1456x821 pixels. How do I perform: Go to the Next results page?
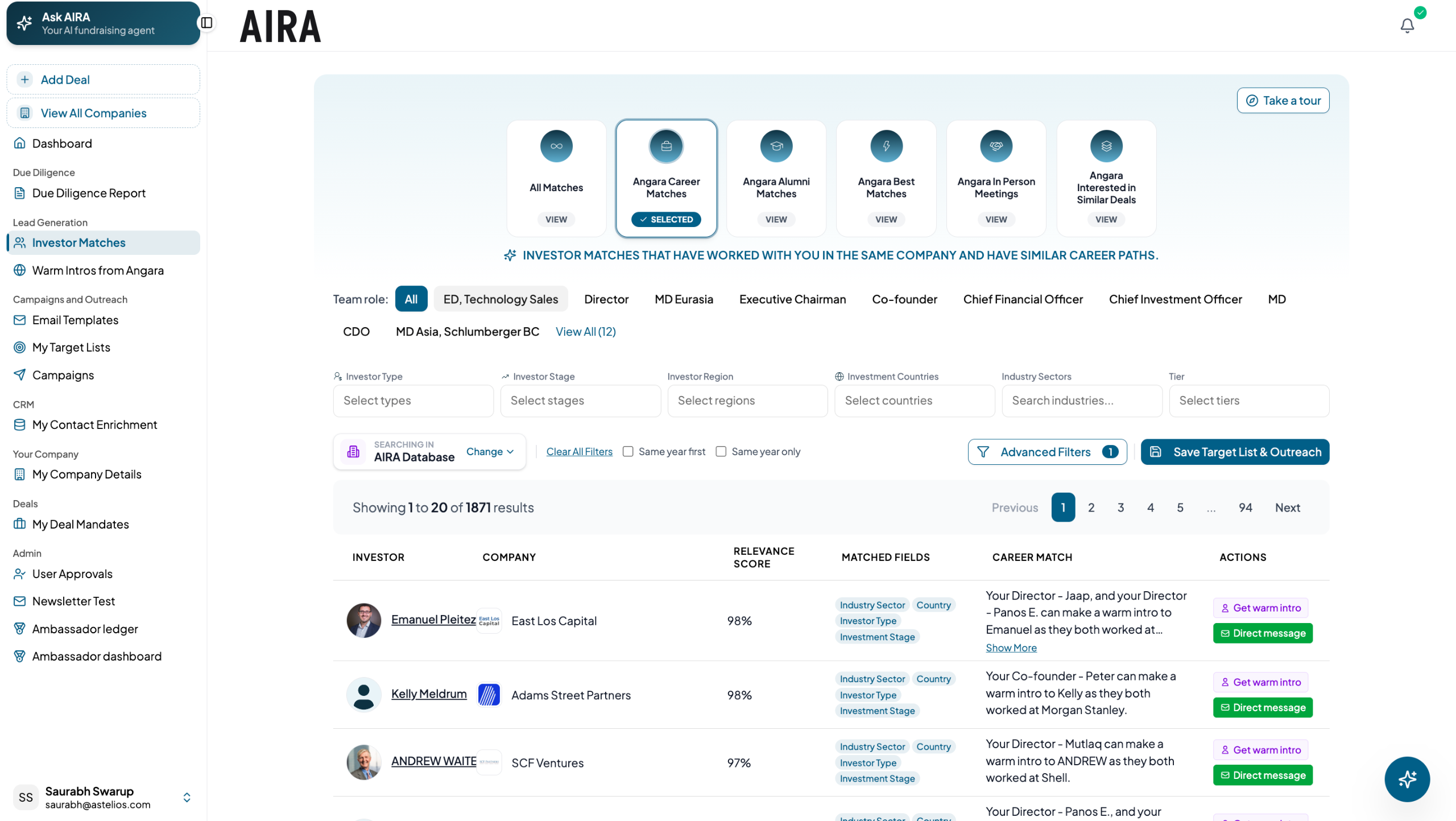1287,507
